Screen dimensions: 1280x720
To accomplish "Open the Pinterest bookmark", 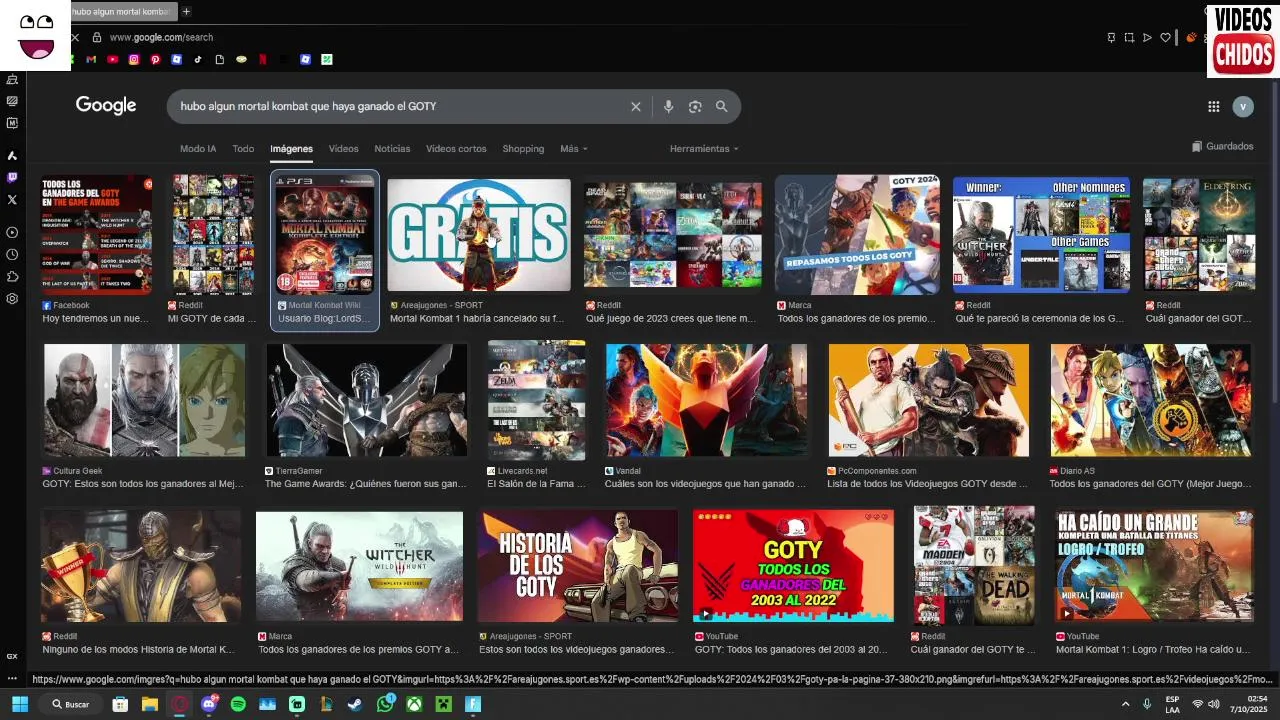I will pyautogui.click(x=155, y=59).
